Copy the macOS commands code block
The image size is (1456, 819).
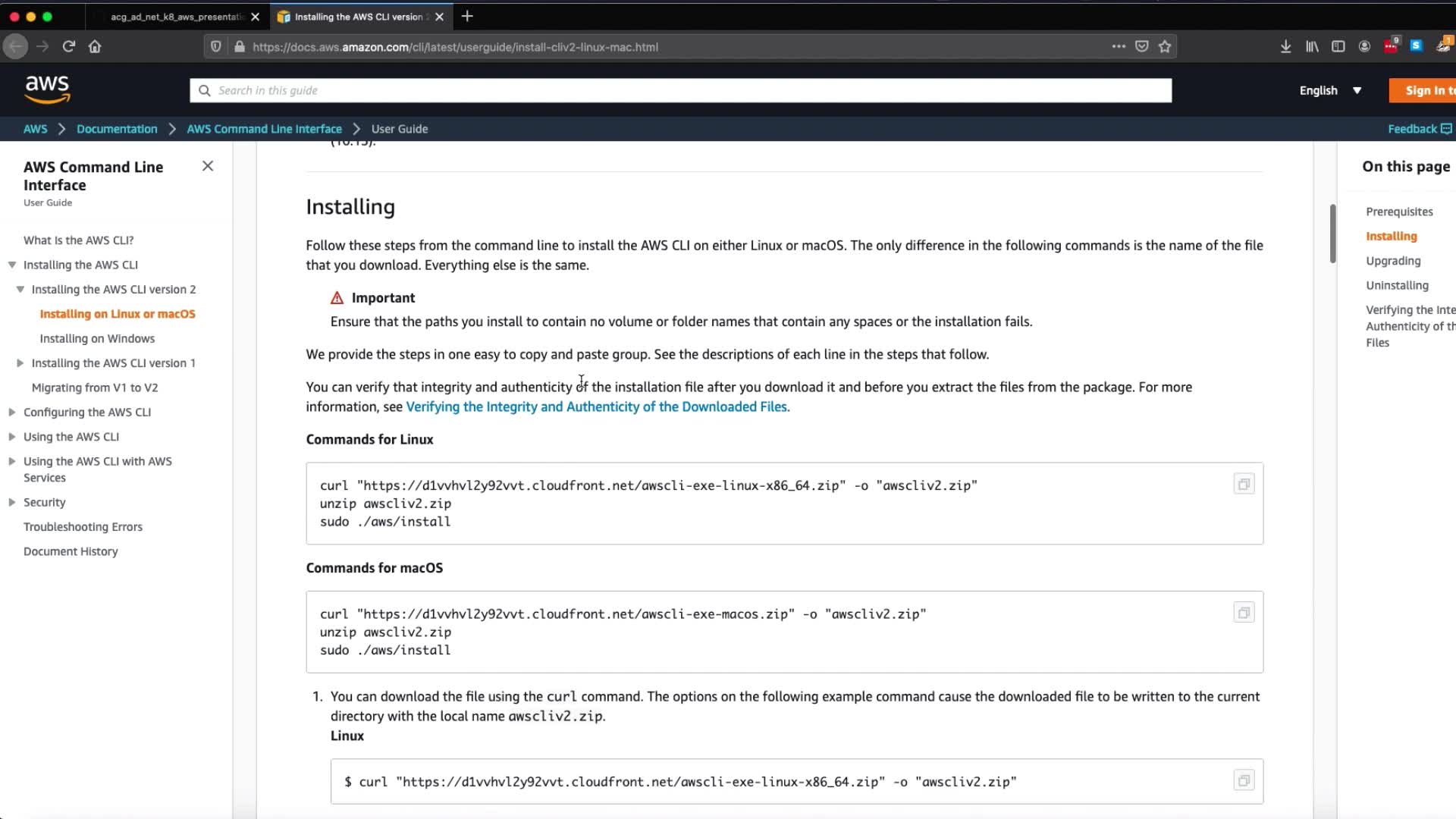coord(1244,613)
